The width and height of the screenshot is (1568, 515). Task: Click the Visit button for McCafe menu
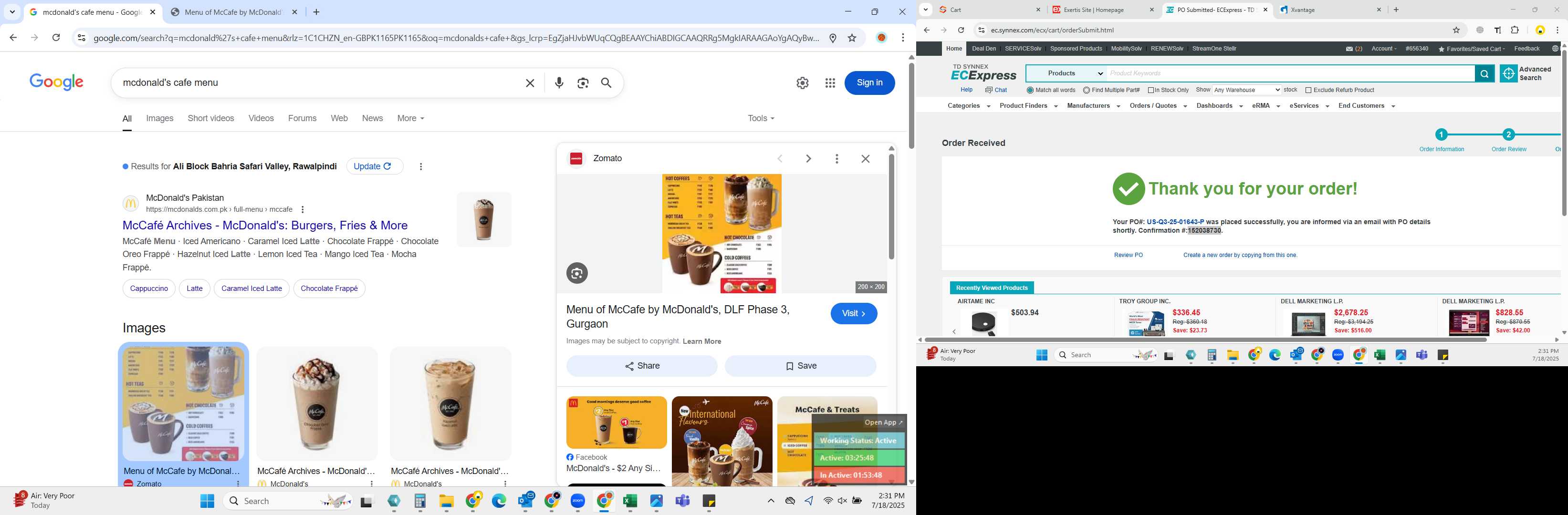(x=853, y=314)
